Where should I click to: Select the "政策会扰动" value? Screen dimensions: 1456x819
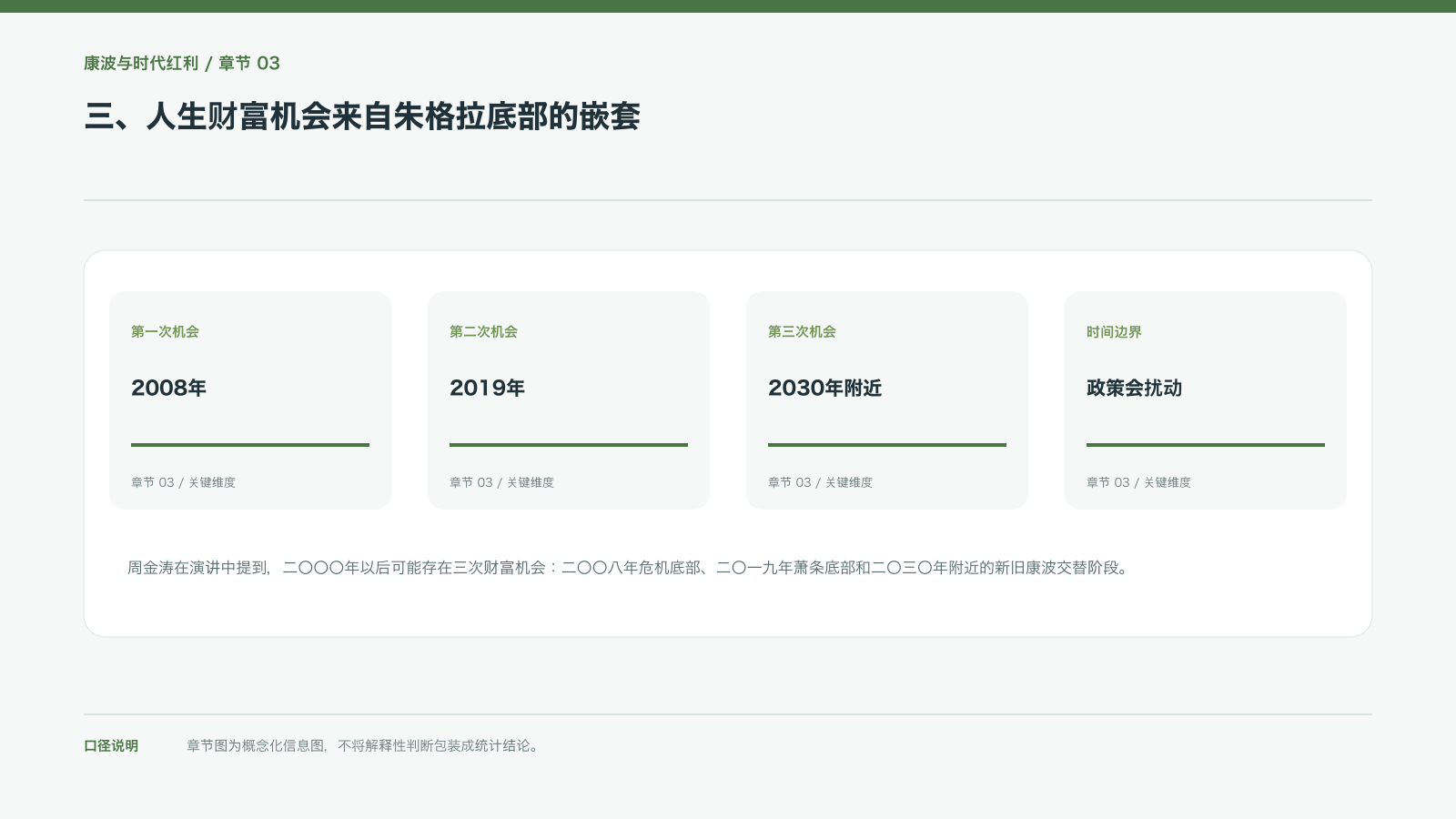coord(1134,388)
